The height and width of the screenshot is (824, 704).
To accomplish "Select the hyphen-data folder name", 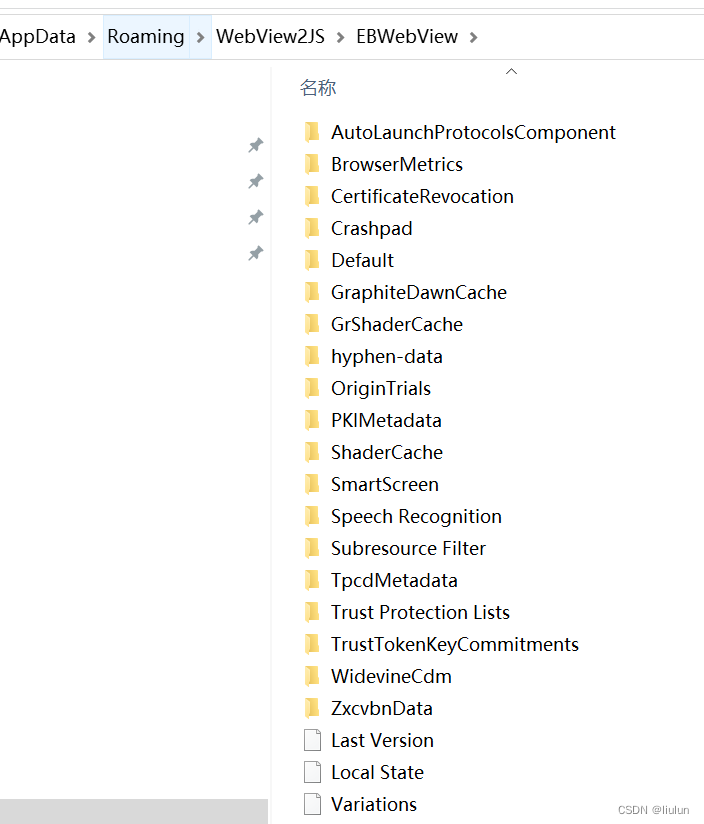I will point(387,357).
